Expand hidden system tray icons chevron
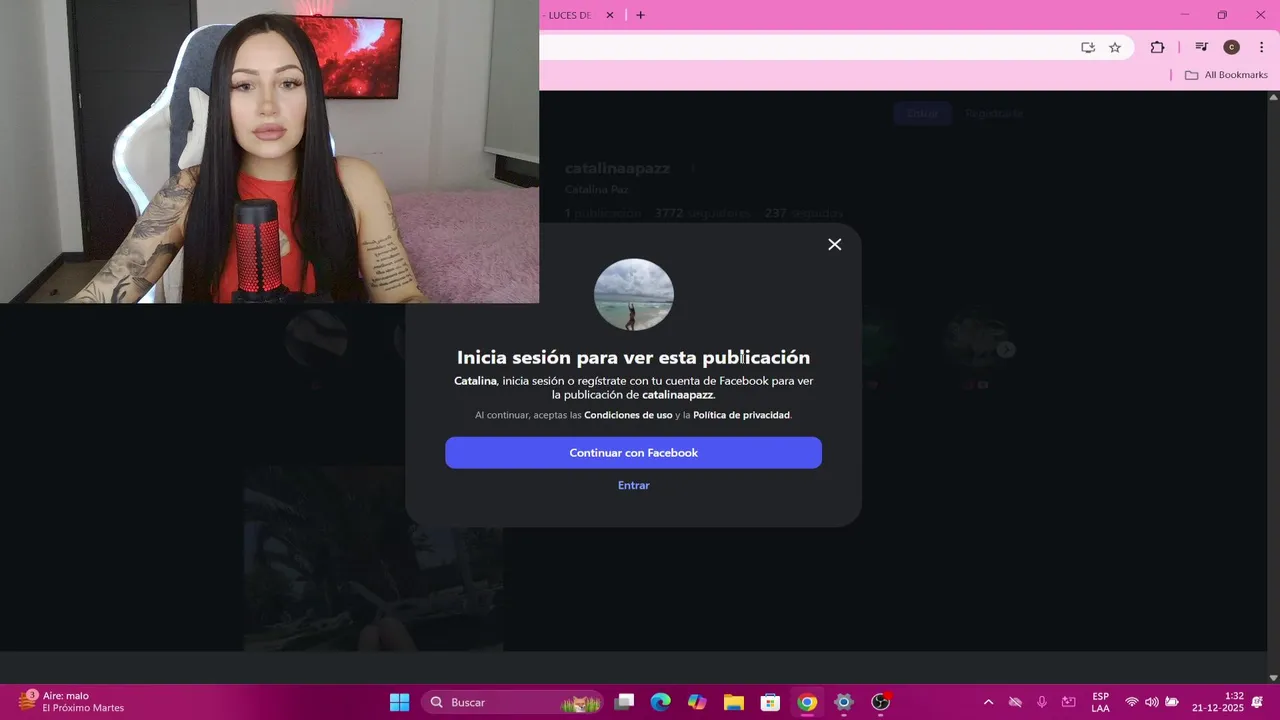The width and height of the screenshot is (1280, 720). coord(988,702)
